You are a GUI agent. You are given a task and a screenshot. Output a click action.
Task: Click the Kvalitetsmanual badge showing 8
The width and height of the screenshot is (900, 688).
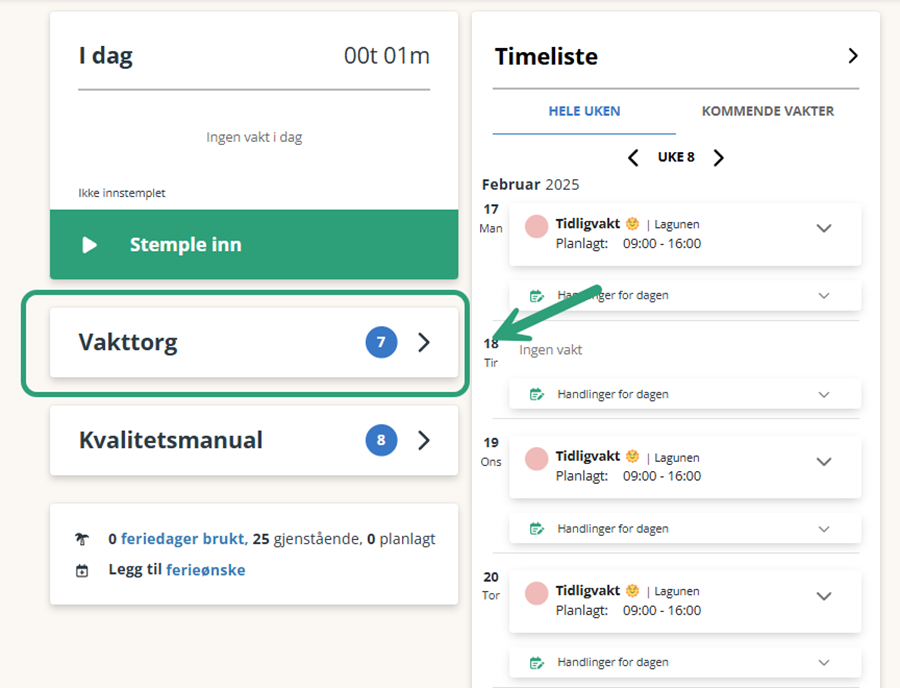(381, 440)
